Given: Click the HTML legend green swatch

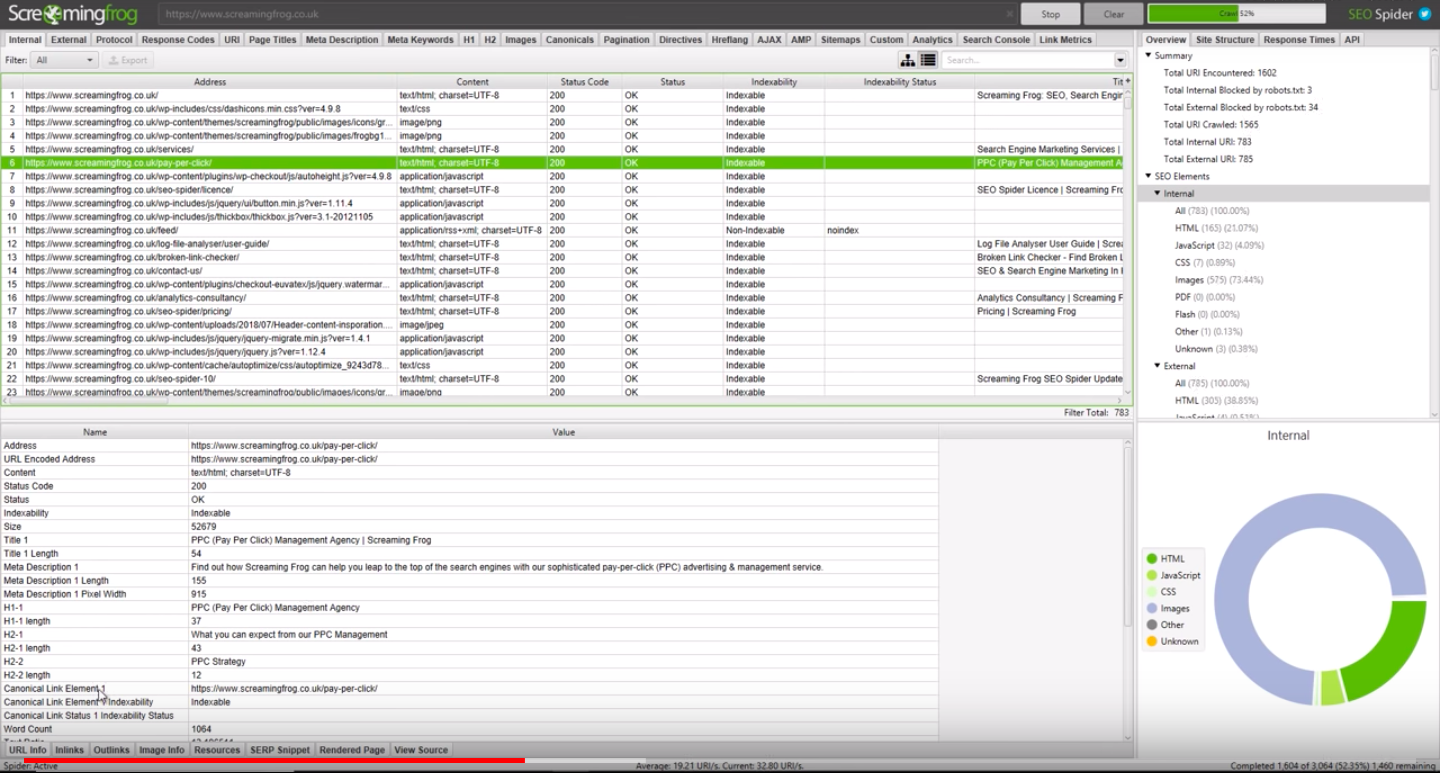Looking at the screenshot, I should click(1152, 559).
